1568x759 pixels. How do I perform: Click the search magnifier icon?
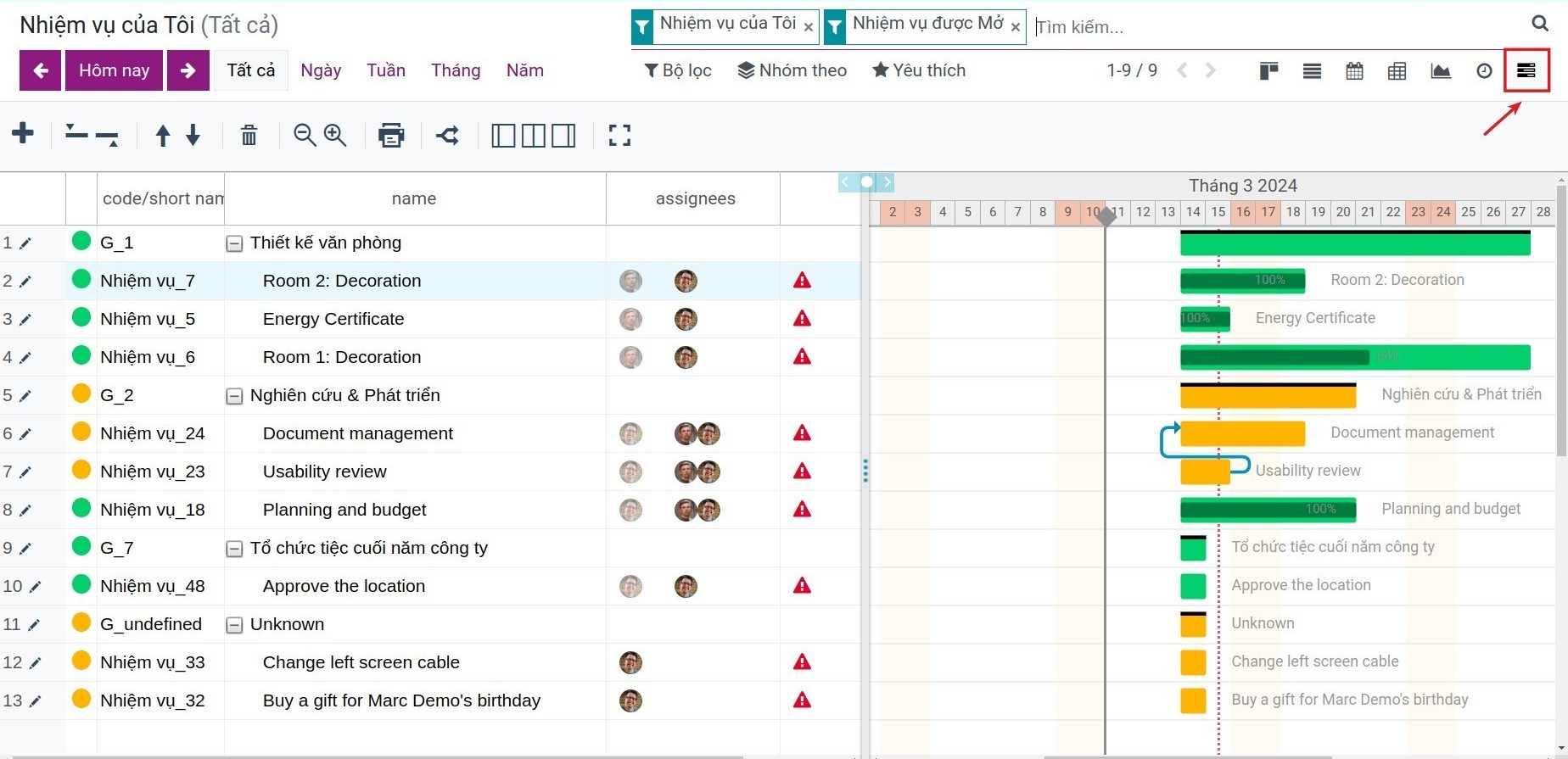point(1540,24)
